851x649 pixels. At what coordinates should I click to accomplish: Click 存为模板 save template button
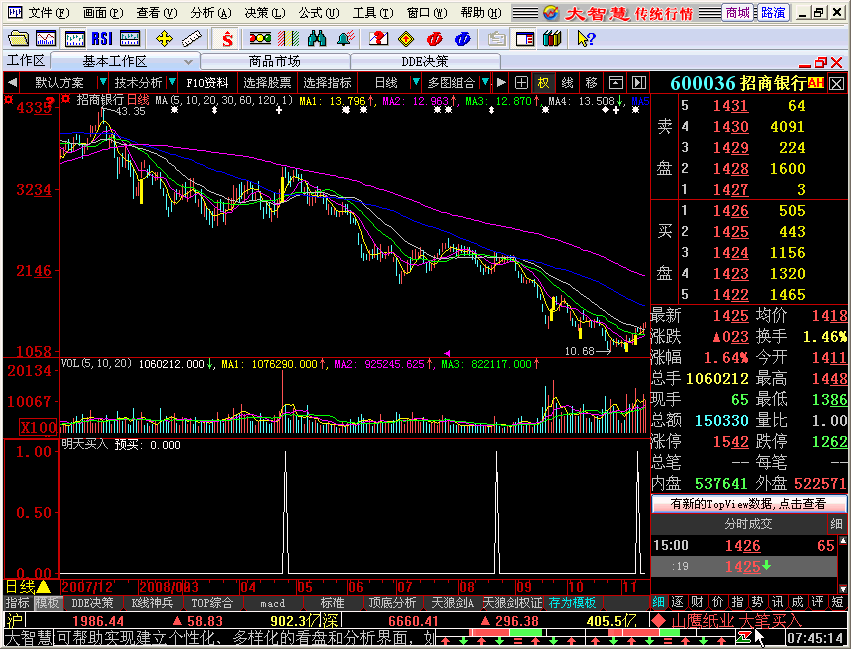click(573, 602)
